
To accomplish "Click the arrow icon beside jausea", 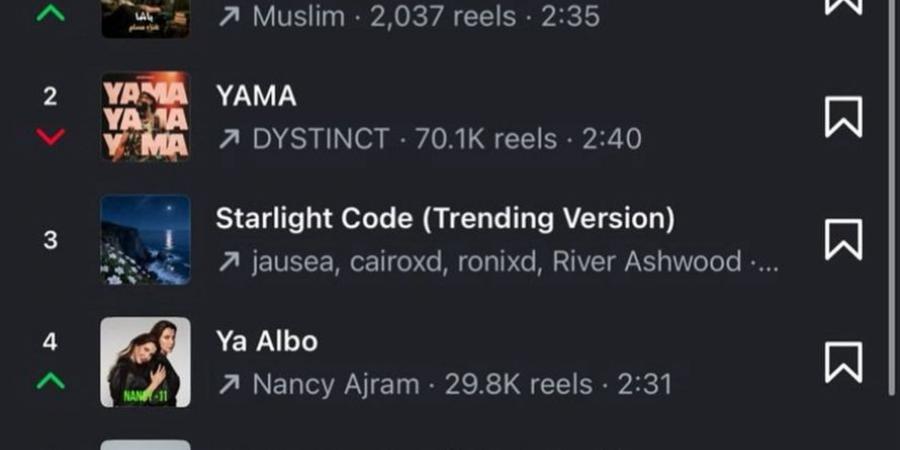I will pos(230,262).
